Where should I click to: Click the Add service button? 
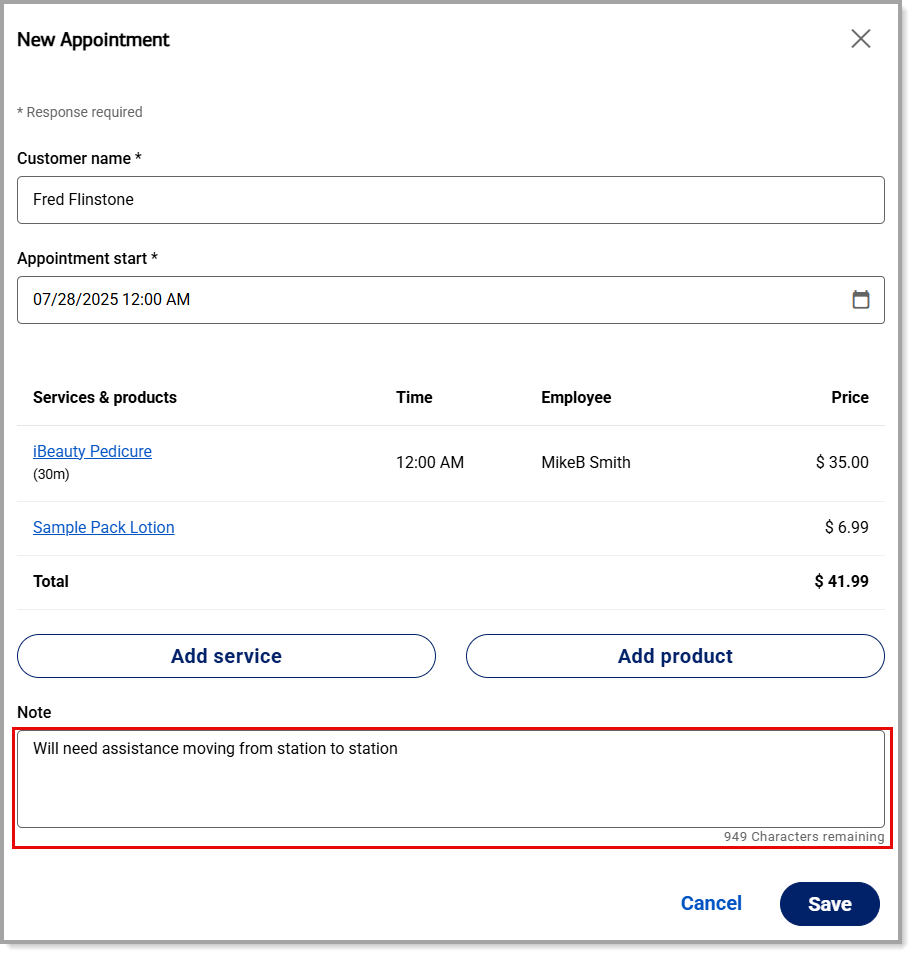(x=226, y=656)
